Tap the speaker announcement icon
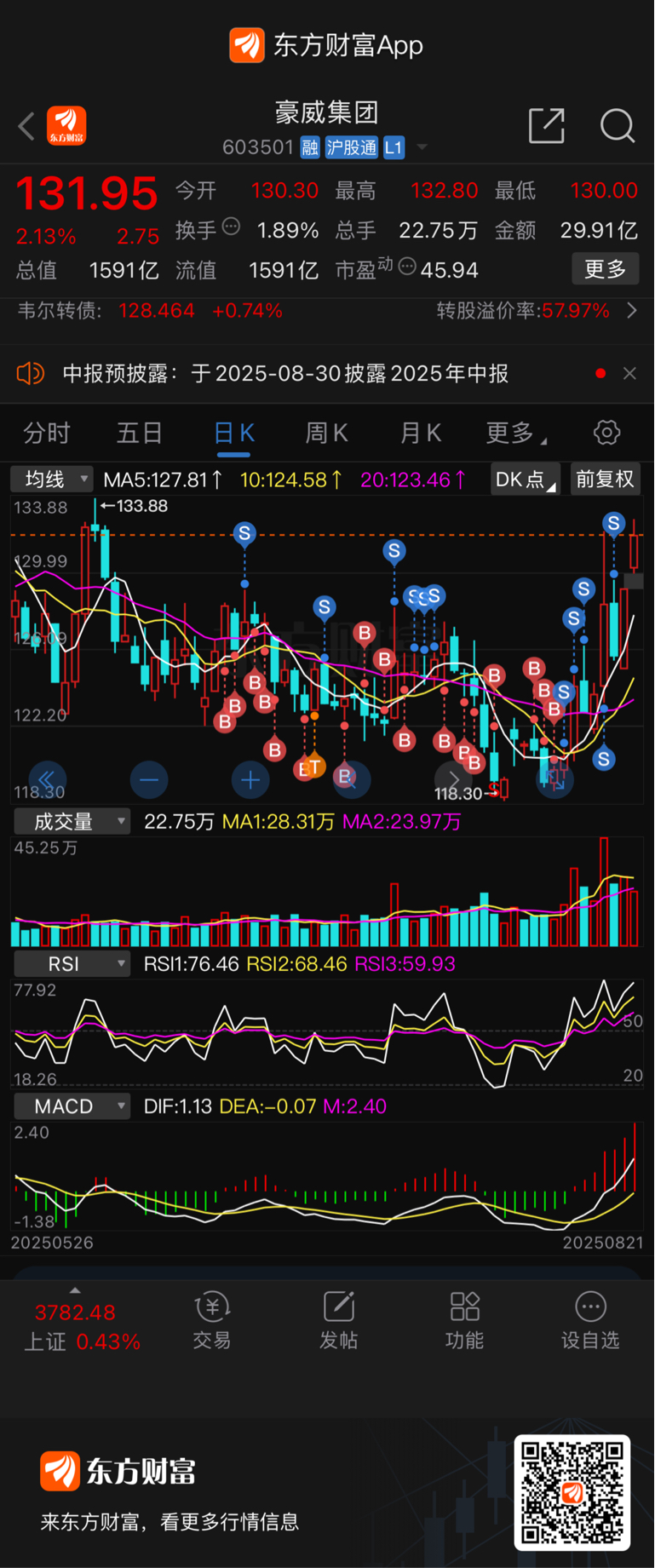The width and height of the screenshot is (655, 1568). [31, 373]
